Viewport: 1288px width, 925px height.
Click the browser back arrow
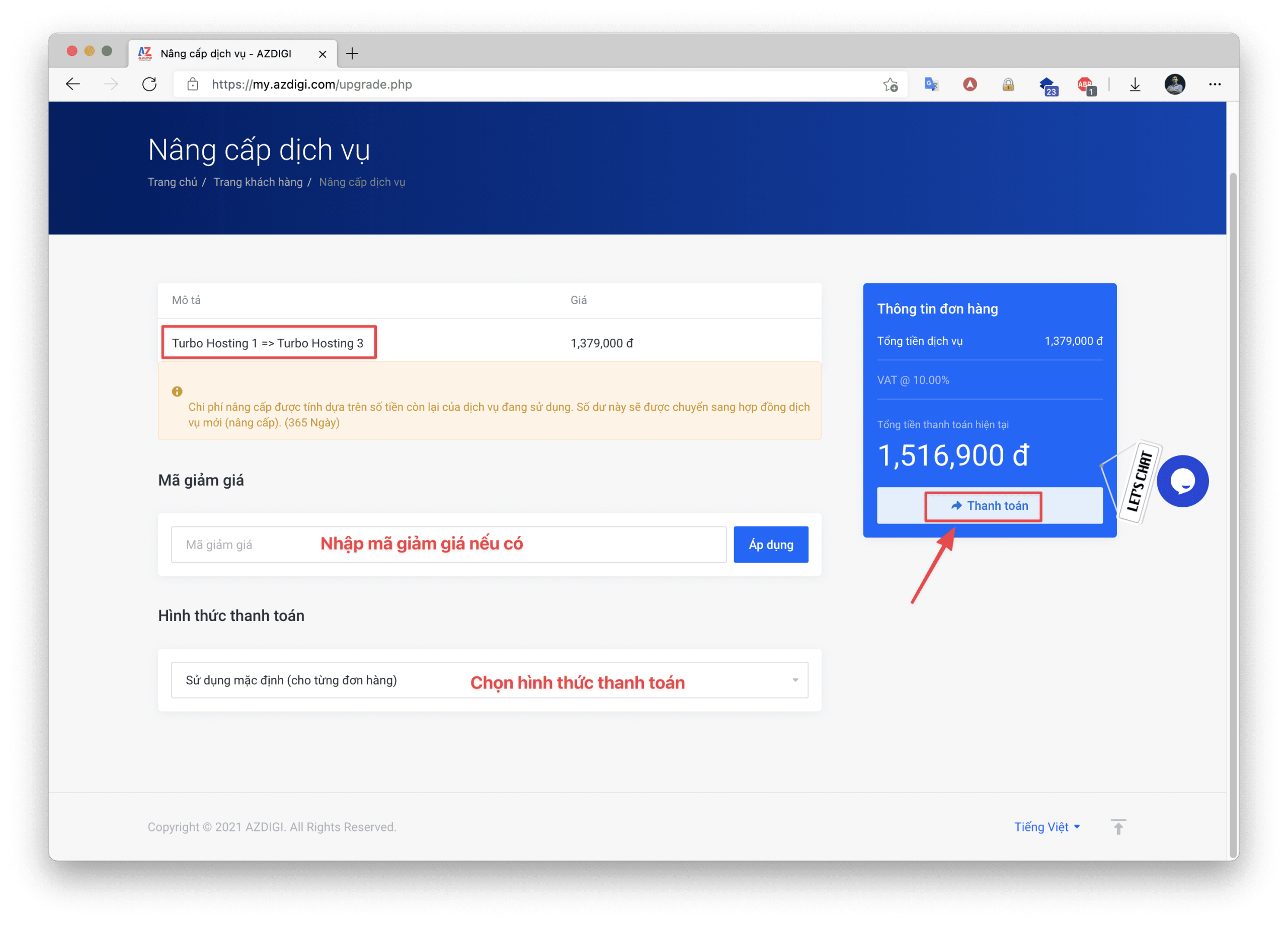(x=72, y=85)
